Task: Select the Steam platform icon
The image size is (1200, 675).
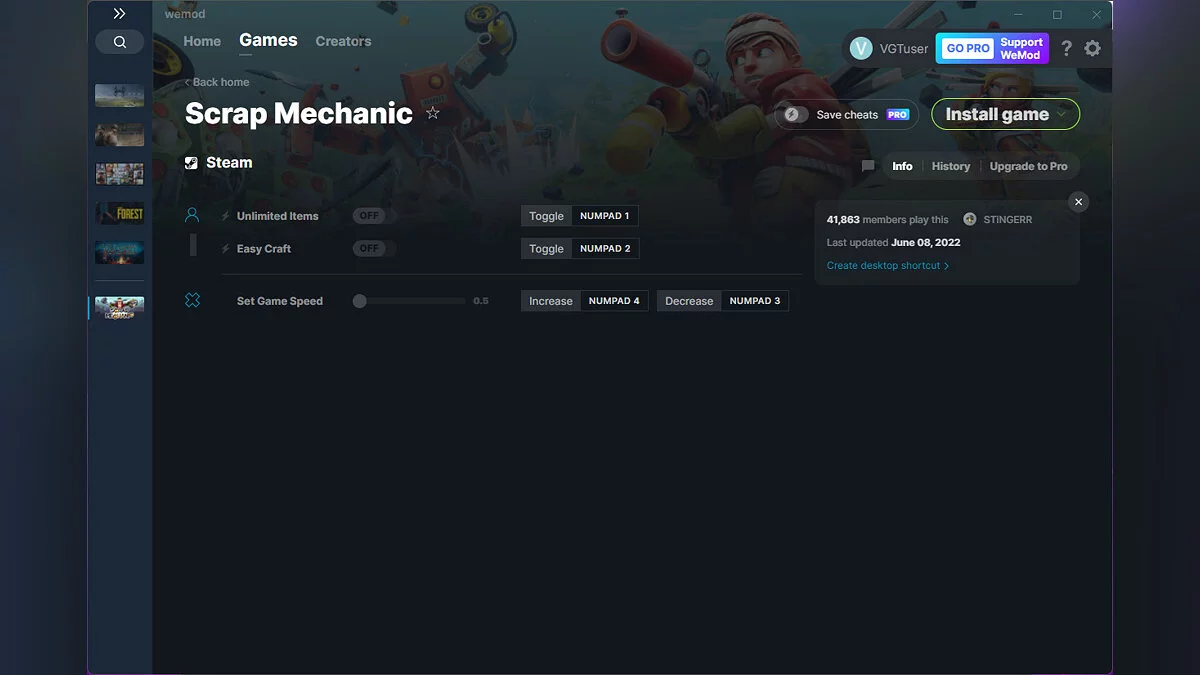Action: [x=190, y=162]
